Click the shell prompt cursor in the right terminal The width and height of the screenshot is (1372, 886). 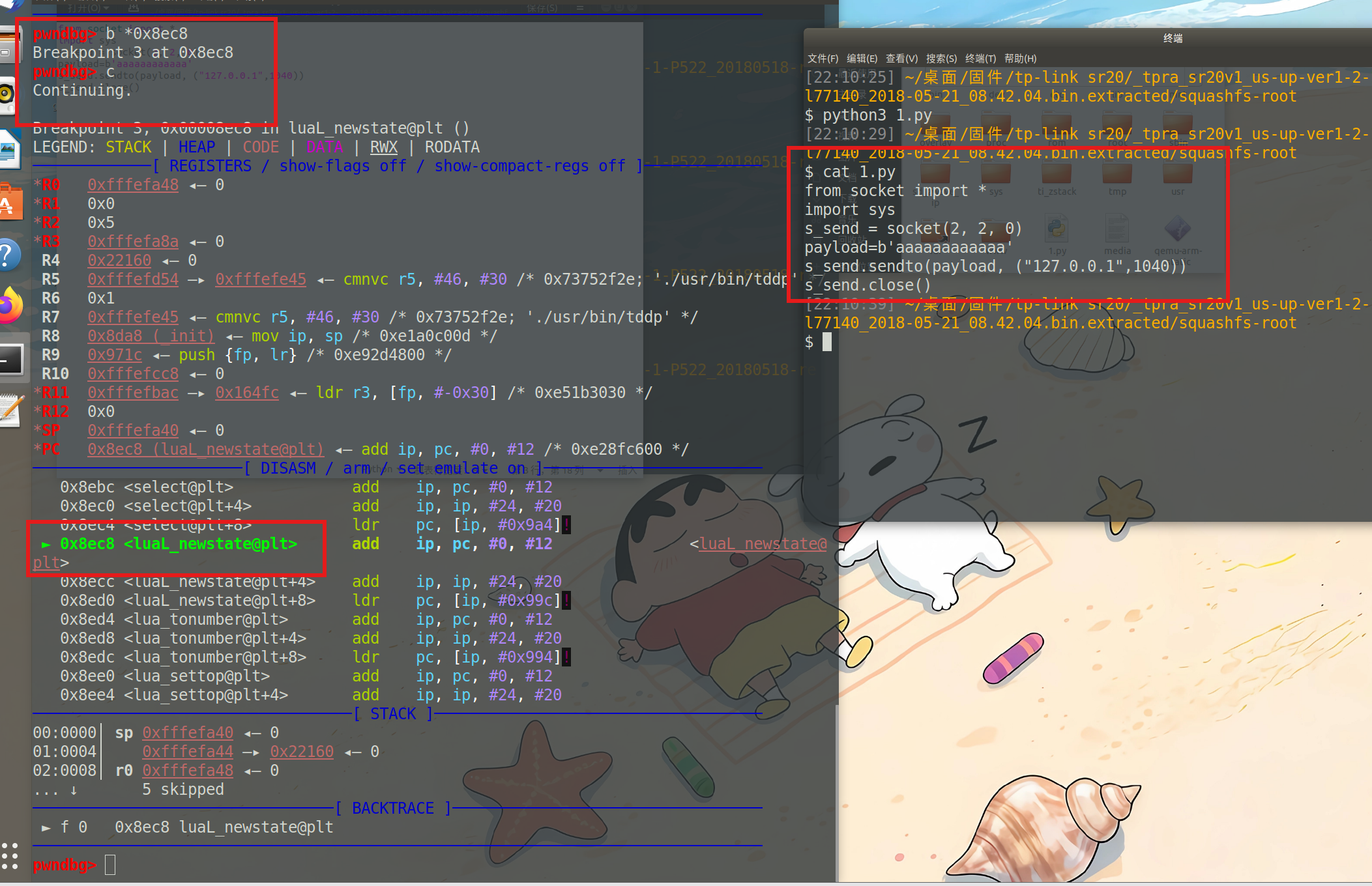(x=827, y=342)
